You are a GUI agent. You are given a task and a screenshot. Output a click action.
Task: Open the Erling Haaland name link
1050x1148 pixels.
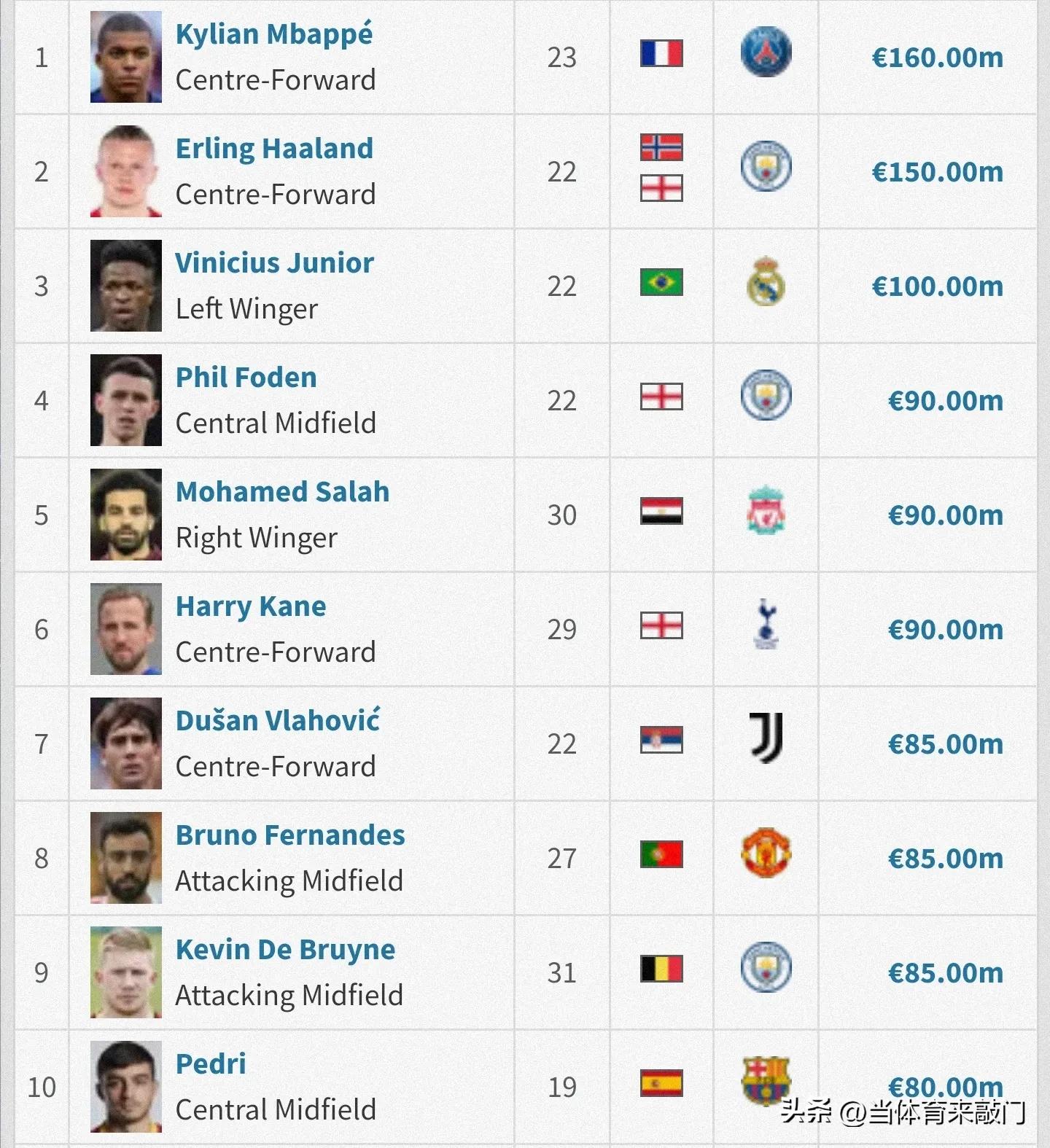[274, 149]
